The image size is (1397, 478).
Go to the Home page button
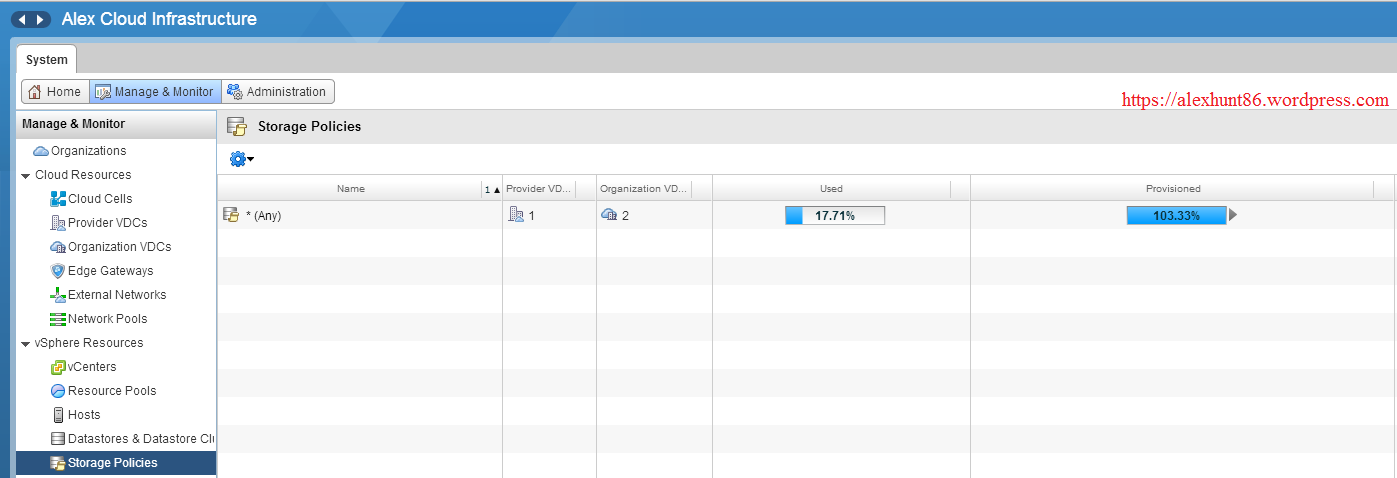point(55,92)
